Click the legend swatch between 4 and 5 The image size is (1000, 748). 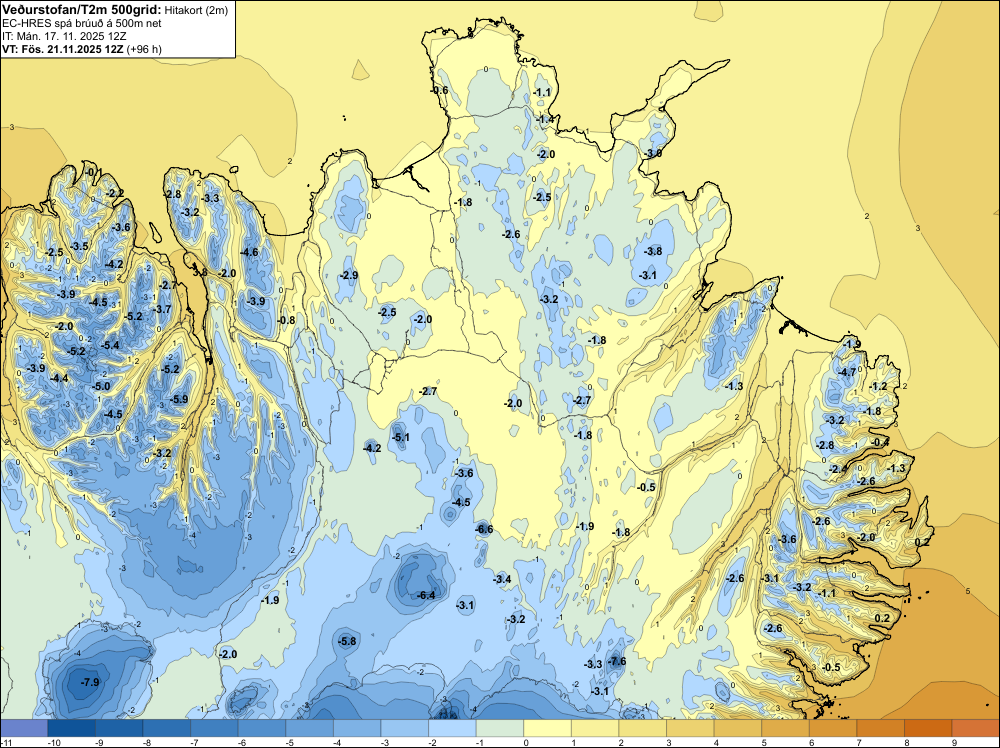738,728
